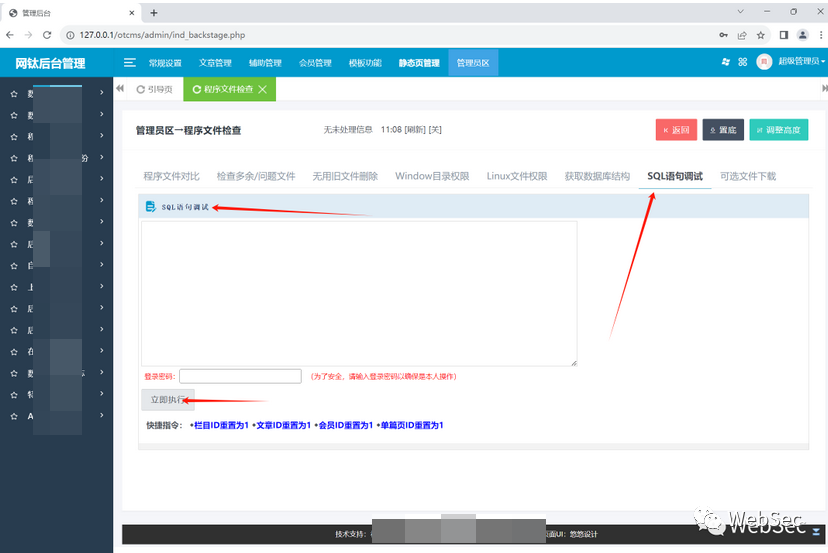Click the 栏目ID重置为1 quick command
Viewport: 828px width, 553px height.
[219, 425]
